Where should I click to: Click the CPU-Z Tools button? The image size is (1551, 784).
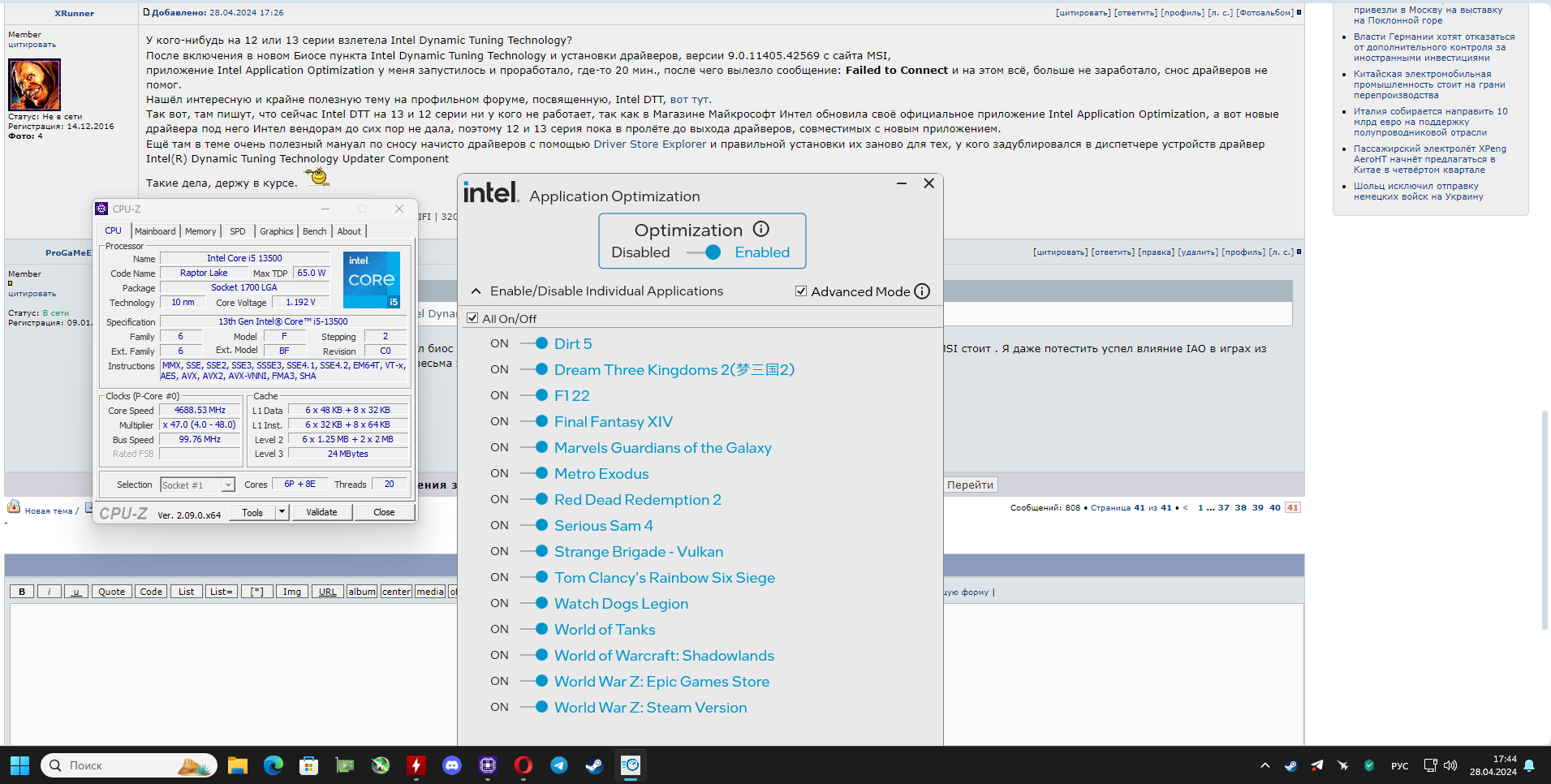click(x=252, y=512)
